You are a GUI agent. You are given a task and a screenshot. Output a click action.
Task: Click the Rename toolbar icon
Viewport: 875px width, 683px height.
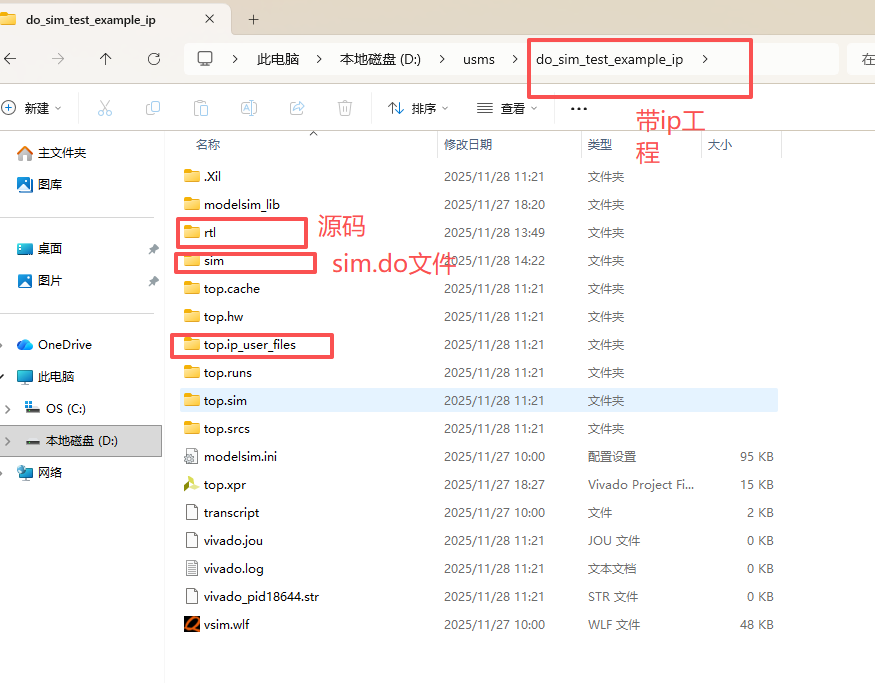249,108
